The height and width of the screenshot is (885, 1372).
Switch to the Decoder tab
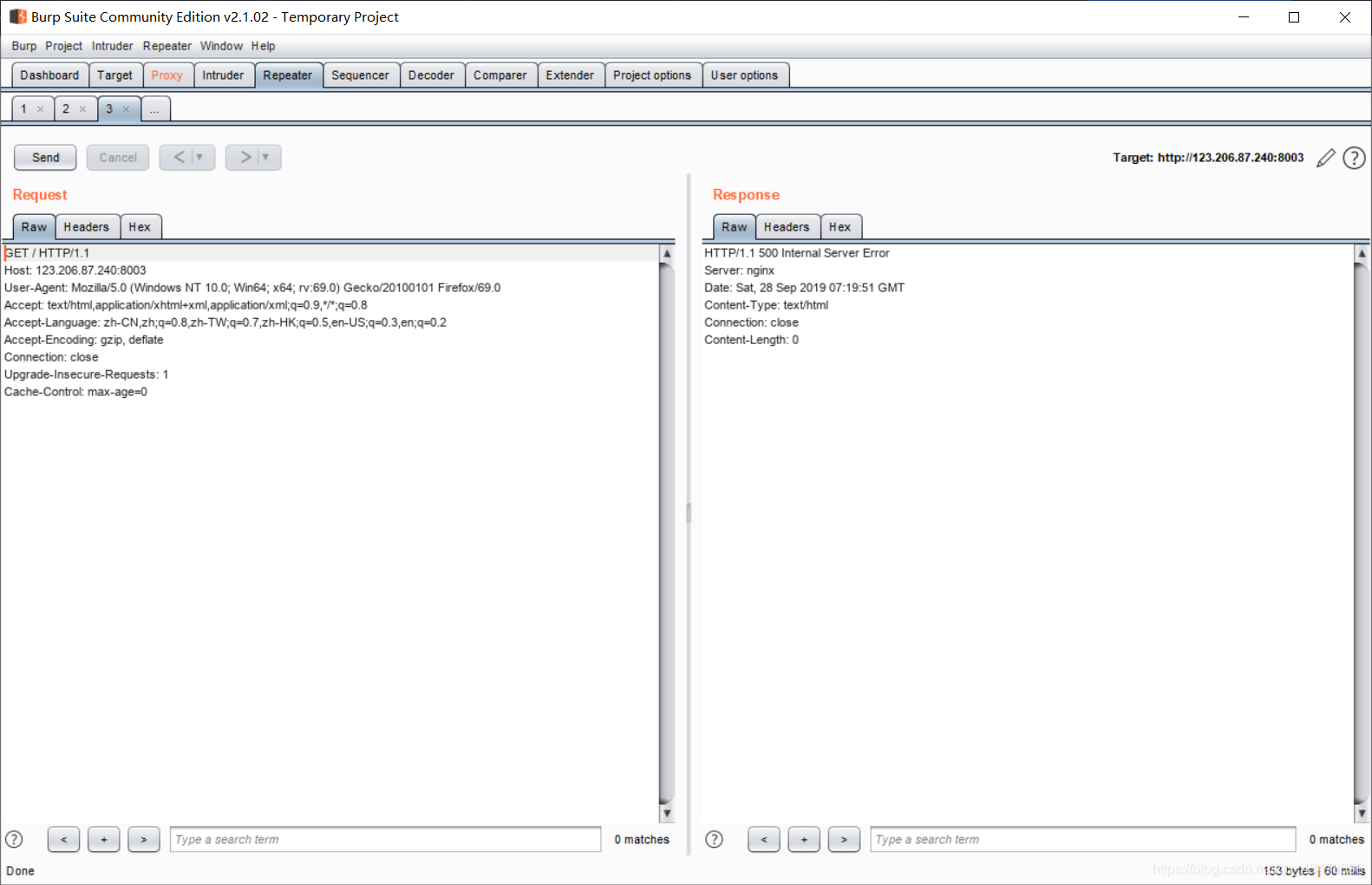[x=431, y=75]
